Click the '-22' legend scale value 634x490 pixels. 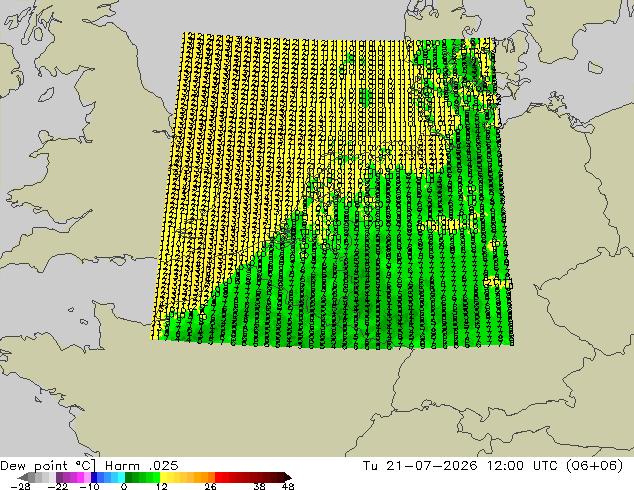[58, 486]
